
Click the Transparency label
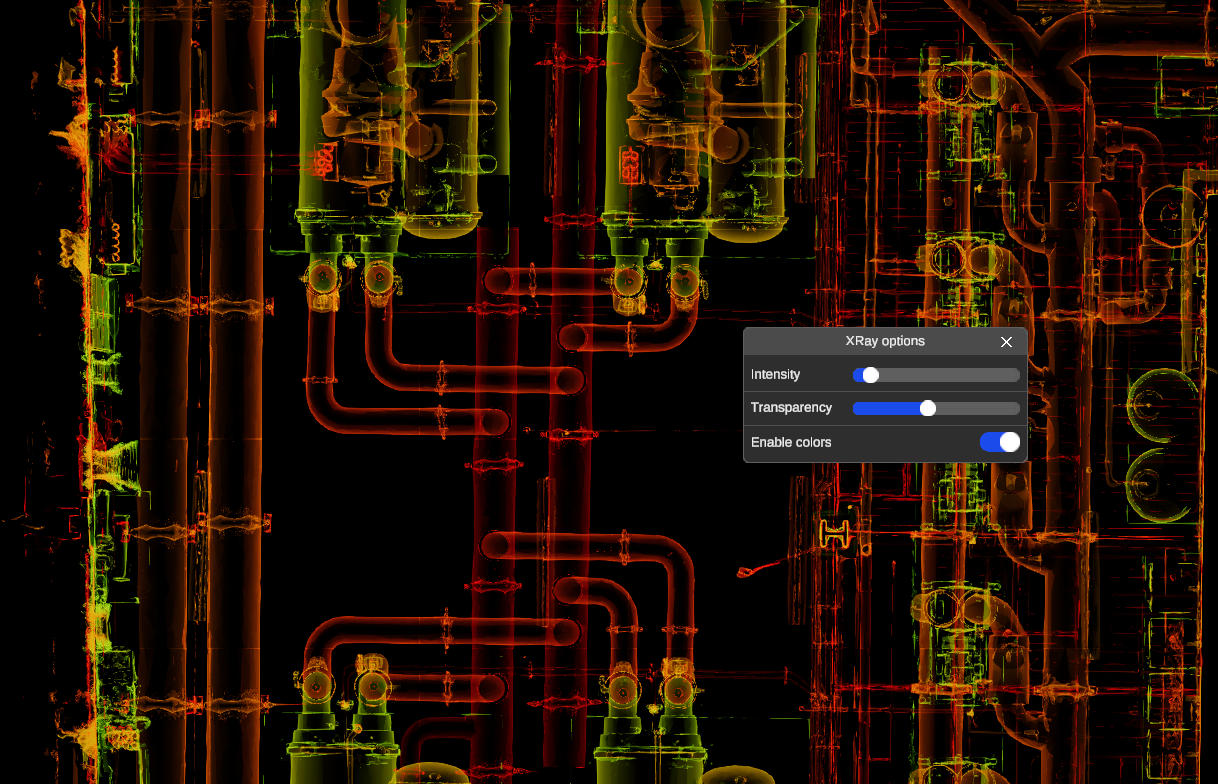point(791,408)
